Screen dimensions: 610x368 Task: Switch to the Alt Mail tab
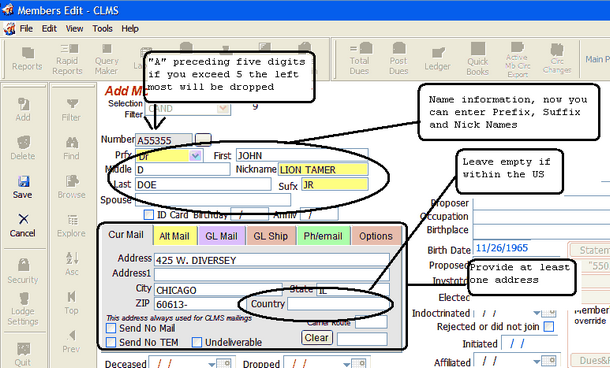click(x=174, y=236)
